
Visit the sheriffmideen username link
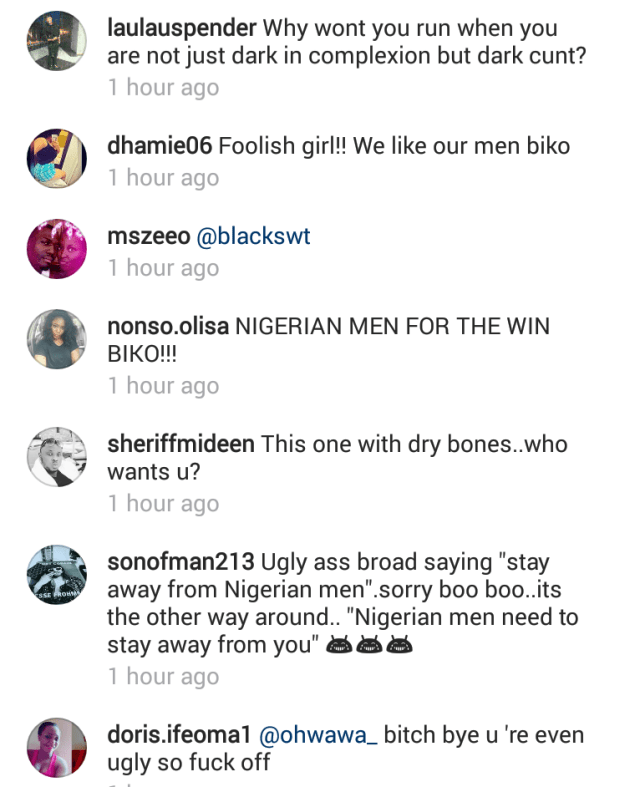pyautogui.click(x=180, y=445)
